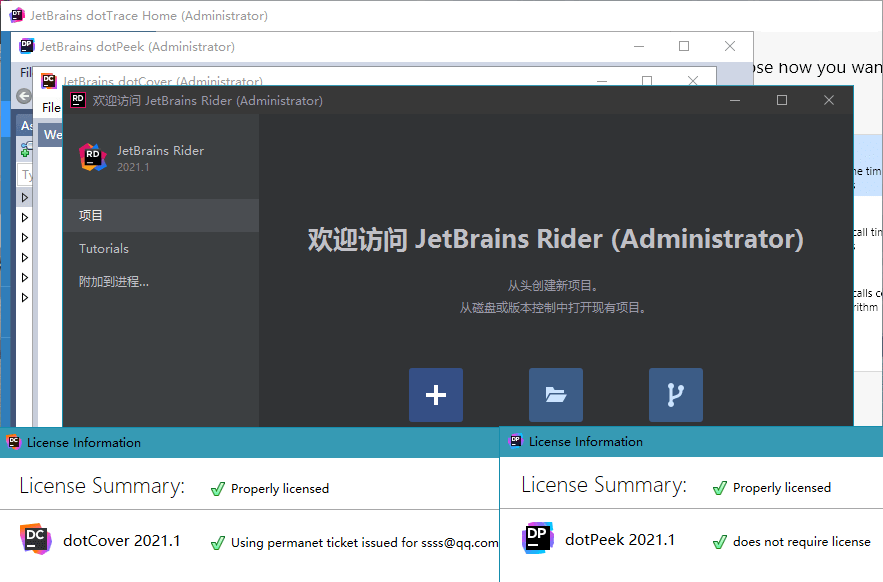
Task: Get from version control with the branch icon
Action: click(676, 395)
